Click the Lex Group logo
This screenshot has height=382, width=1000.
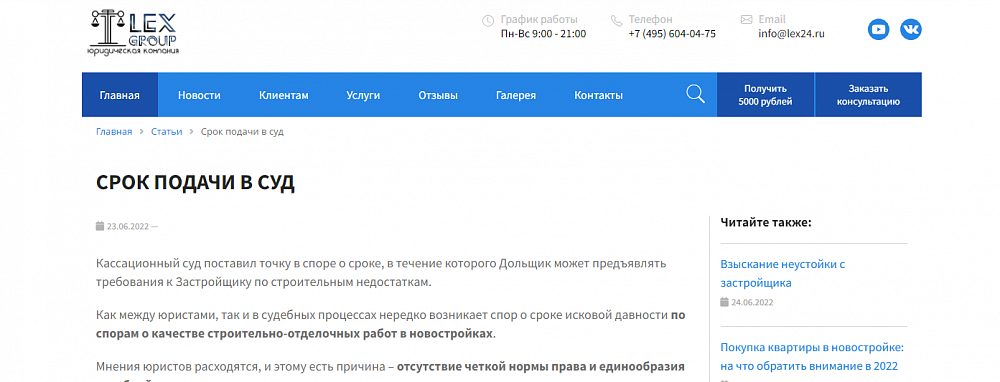click(x=133, y=32)
